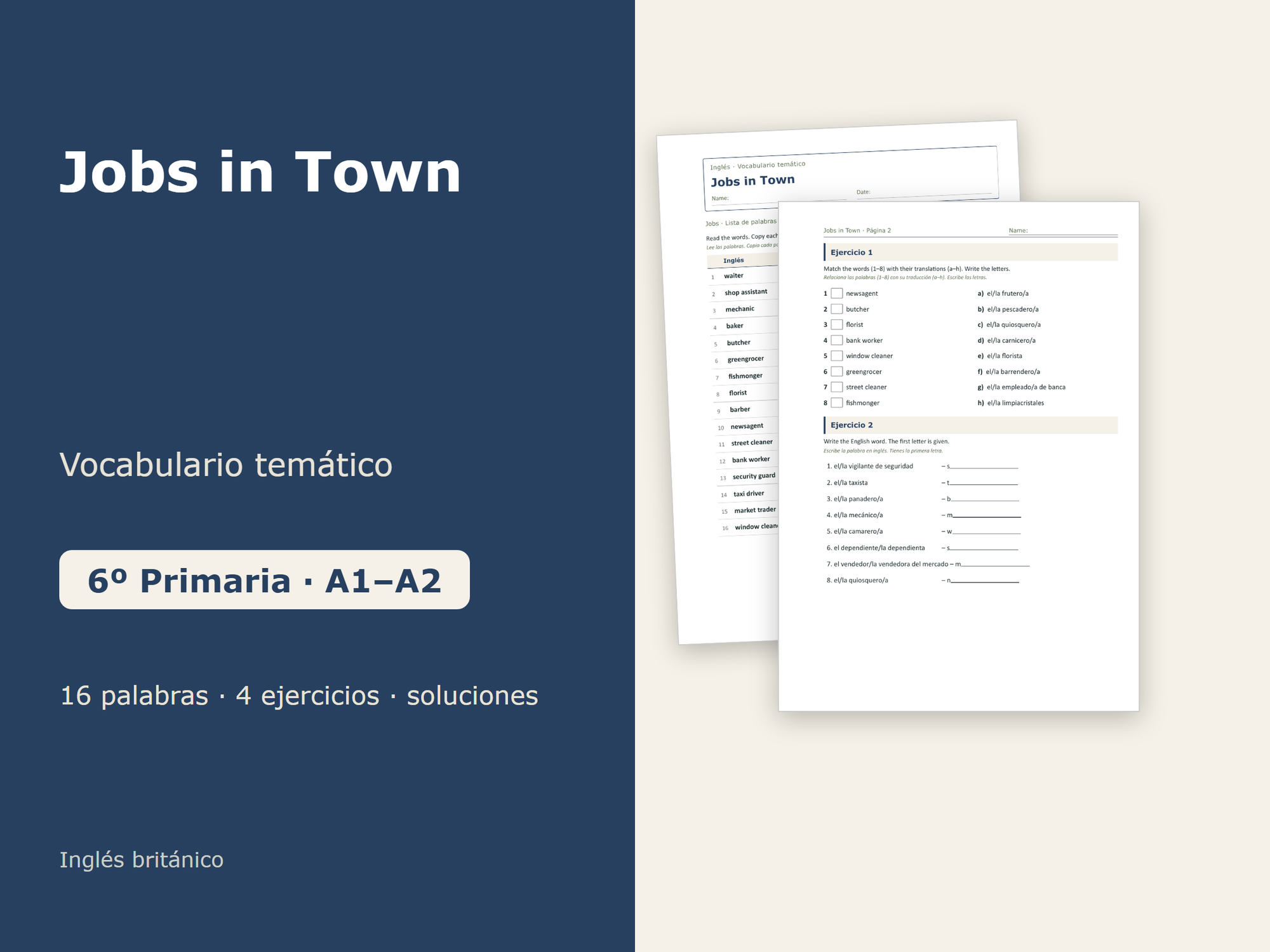Click 'mechanic' in the word list

(x=740, y=309)
